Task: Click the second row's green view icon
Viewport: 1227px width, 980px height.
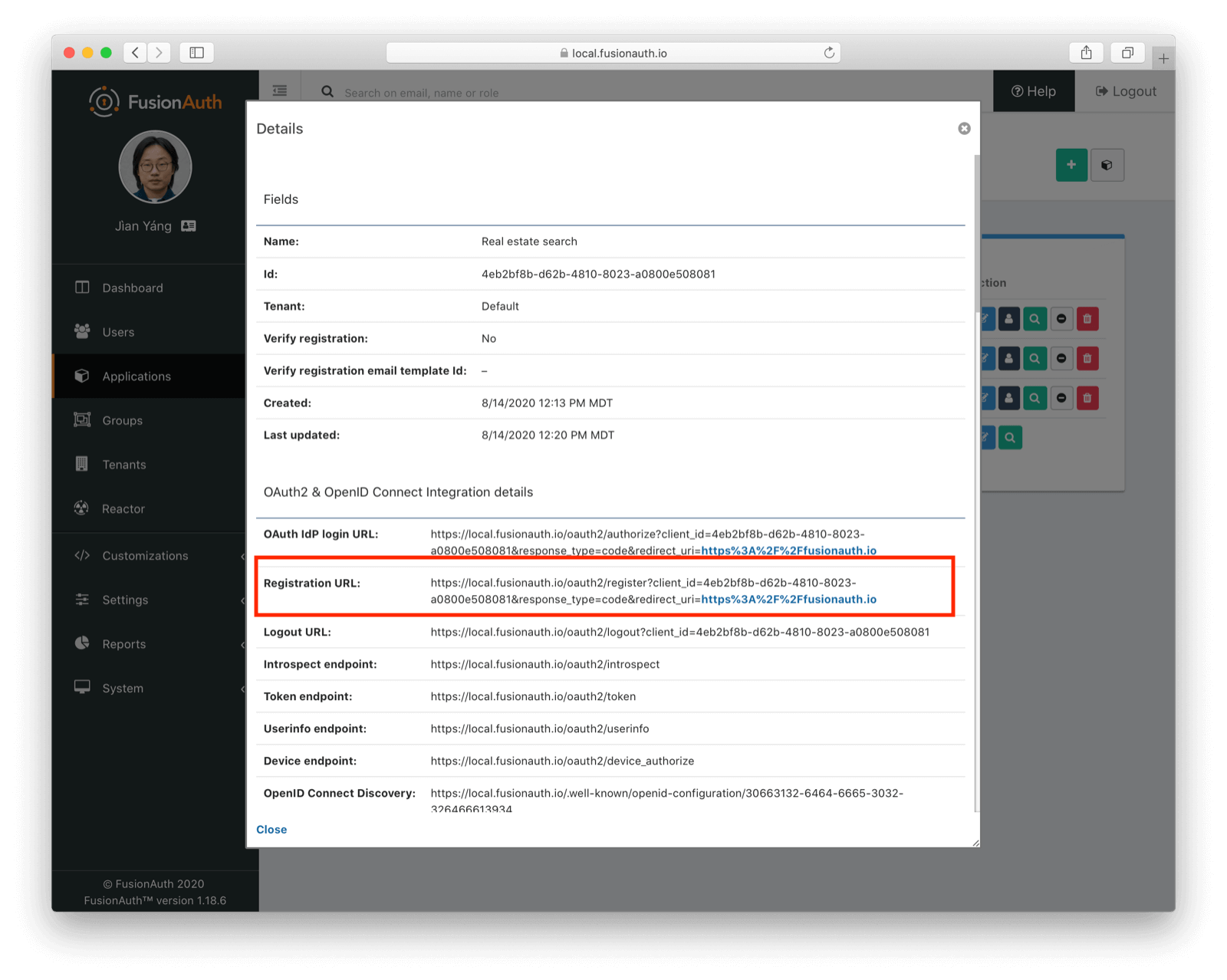Action: coord(1035,358)
